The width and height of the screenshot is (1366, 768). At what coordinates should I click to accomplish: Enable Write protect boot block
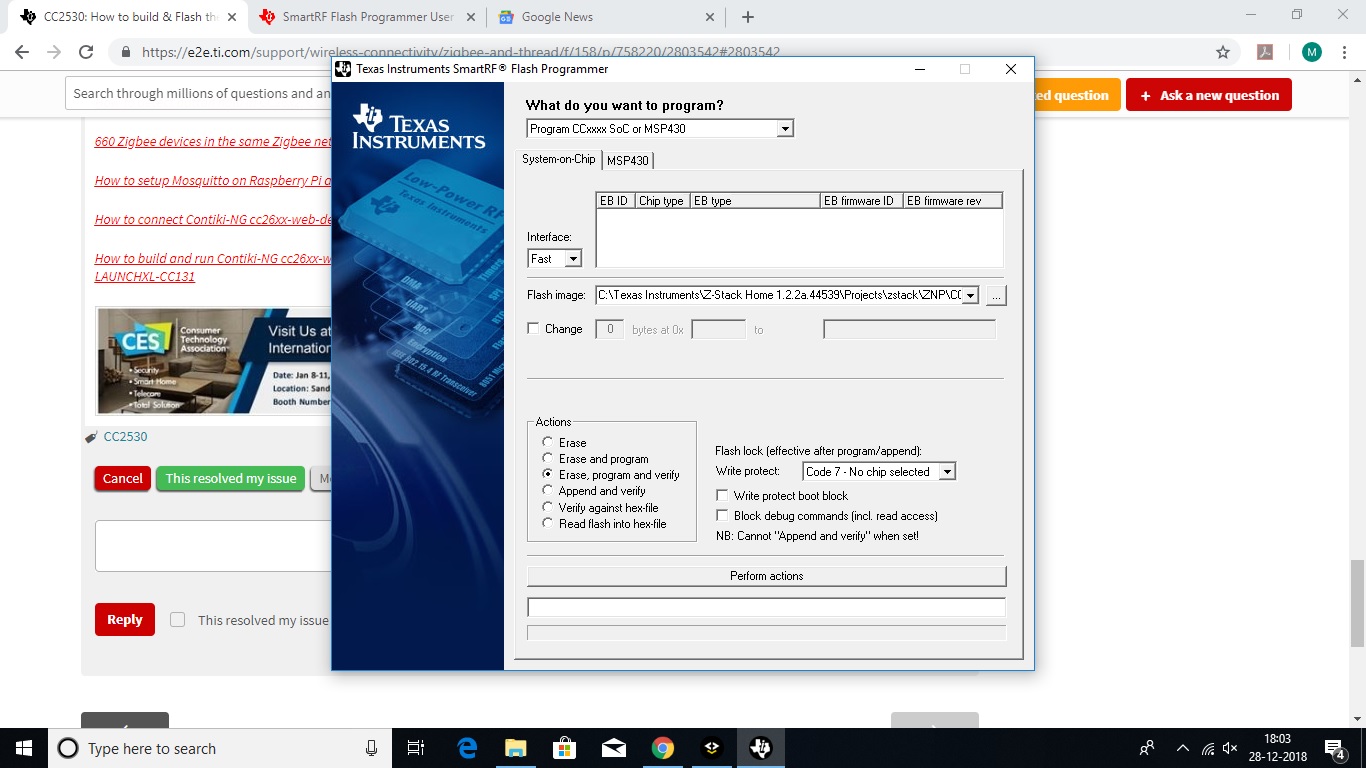[x=722, y=495]
